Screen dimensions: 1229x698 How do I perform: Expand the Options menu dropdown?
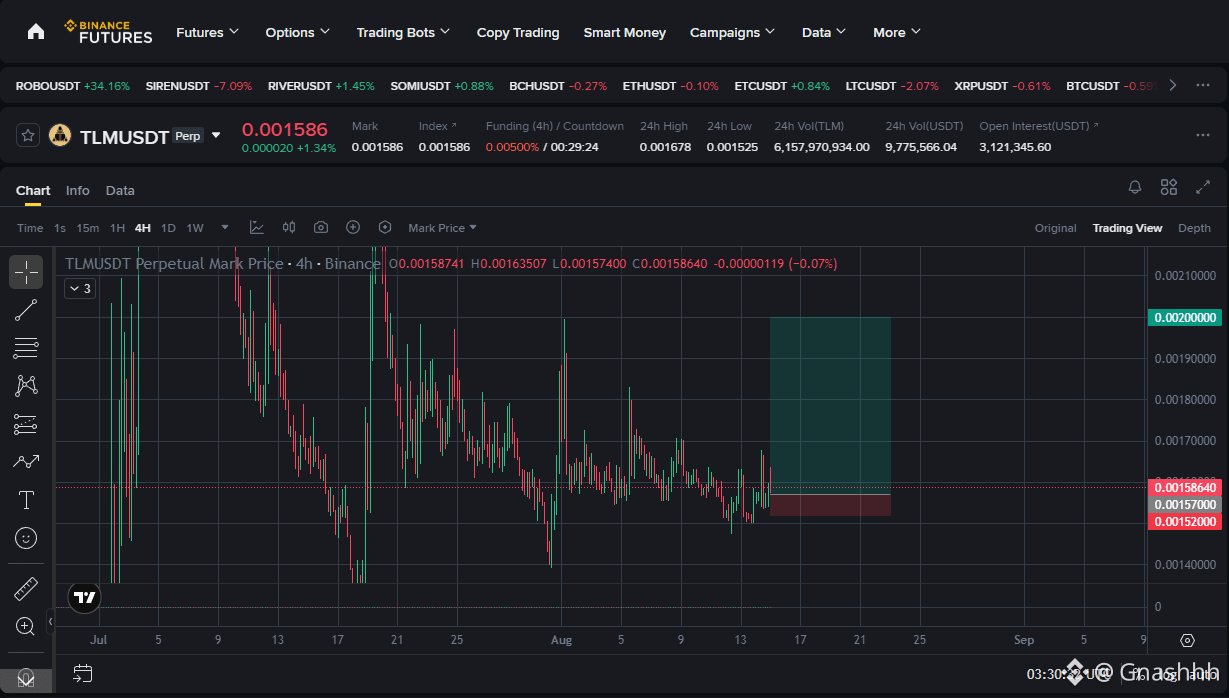(298, 32)
